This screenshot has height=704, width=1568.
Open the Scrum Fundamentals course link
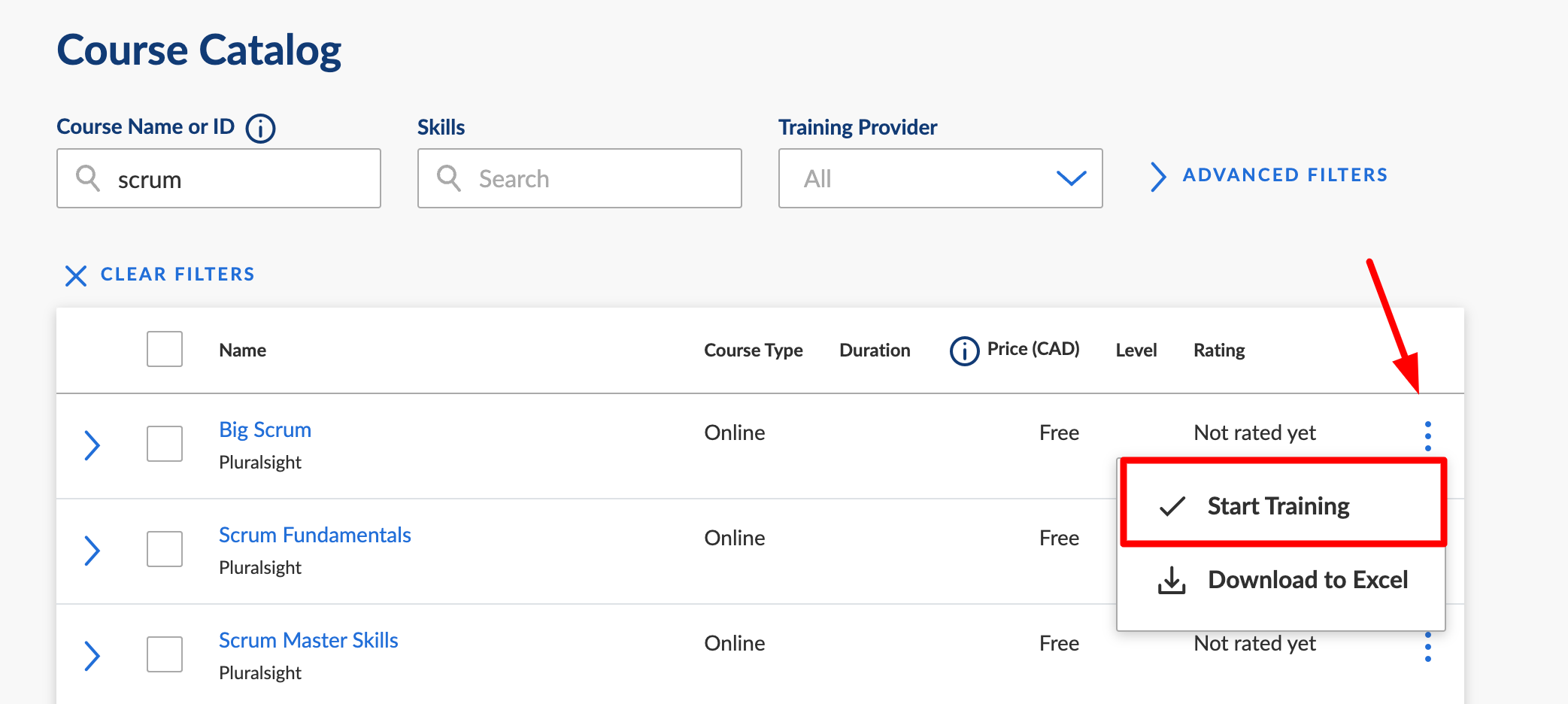(314, 535)
